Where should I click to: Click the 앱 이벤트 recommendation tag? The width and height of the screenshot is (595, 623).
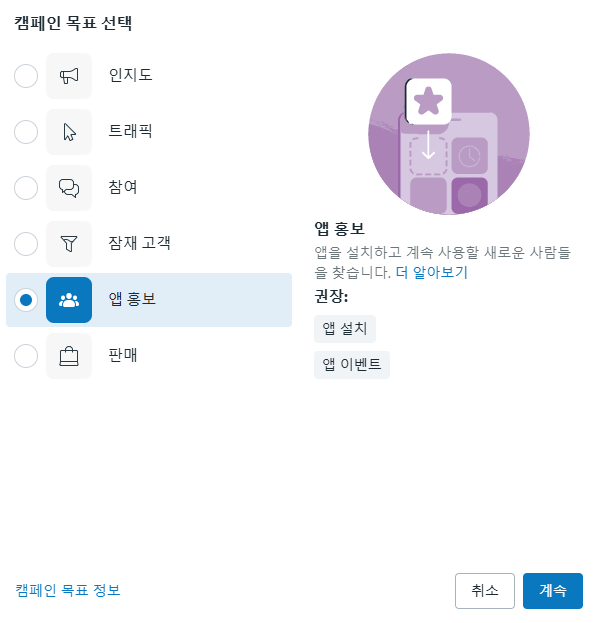[x=352, y=365]
